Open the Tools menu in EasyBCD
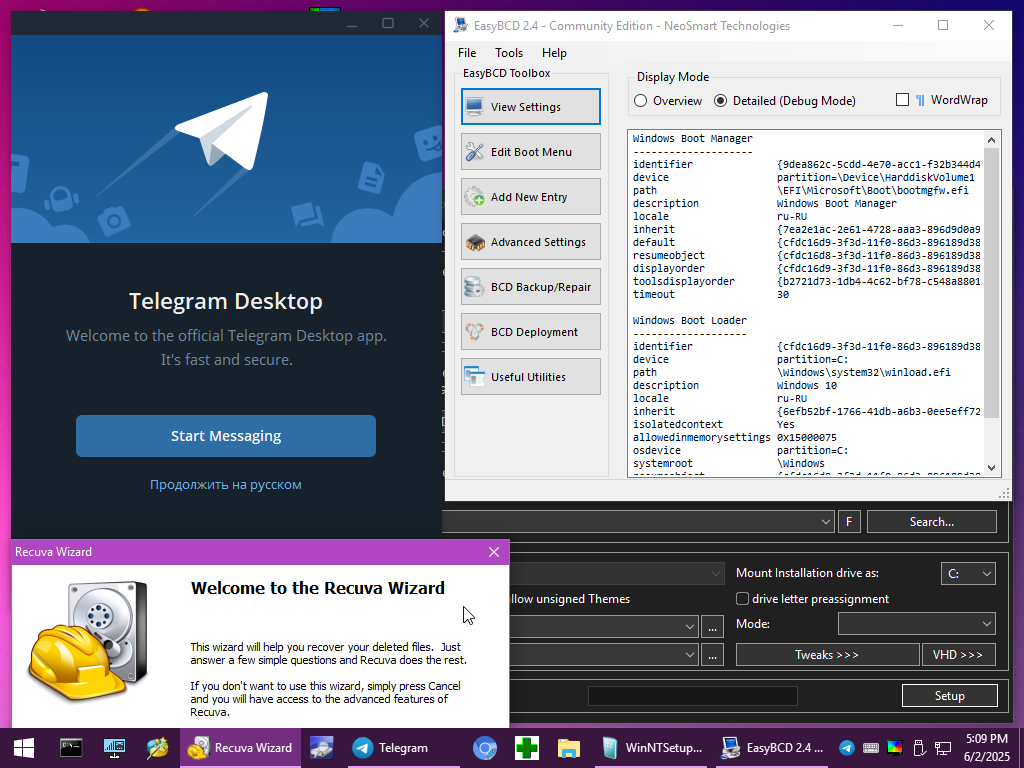The image size is (1024, 768). tap(509, 53)
